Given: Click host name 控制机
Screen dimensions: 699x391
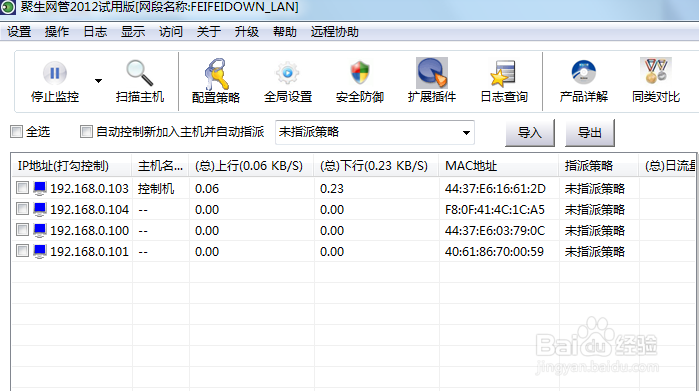Looking at the screenshot, I should tap(156, 189).
